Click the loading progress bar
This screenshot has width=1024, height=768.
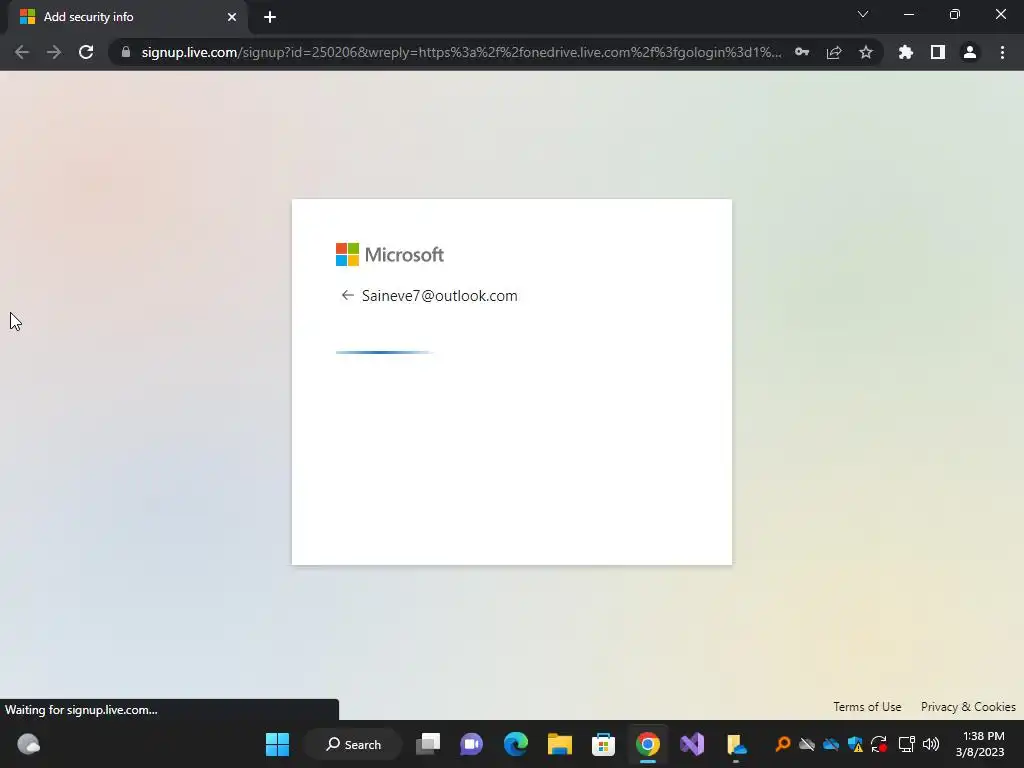point(385,353)
